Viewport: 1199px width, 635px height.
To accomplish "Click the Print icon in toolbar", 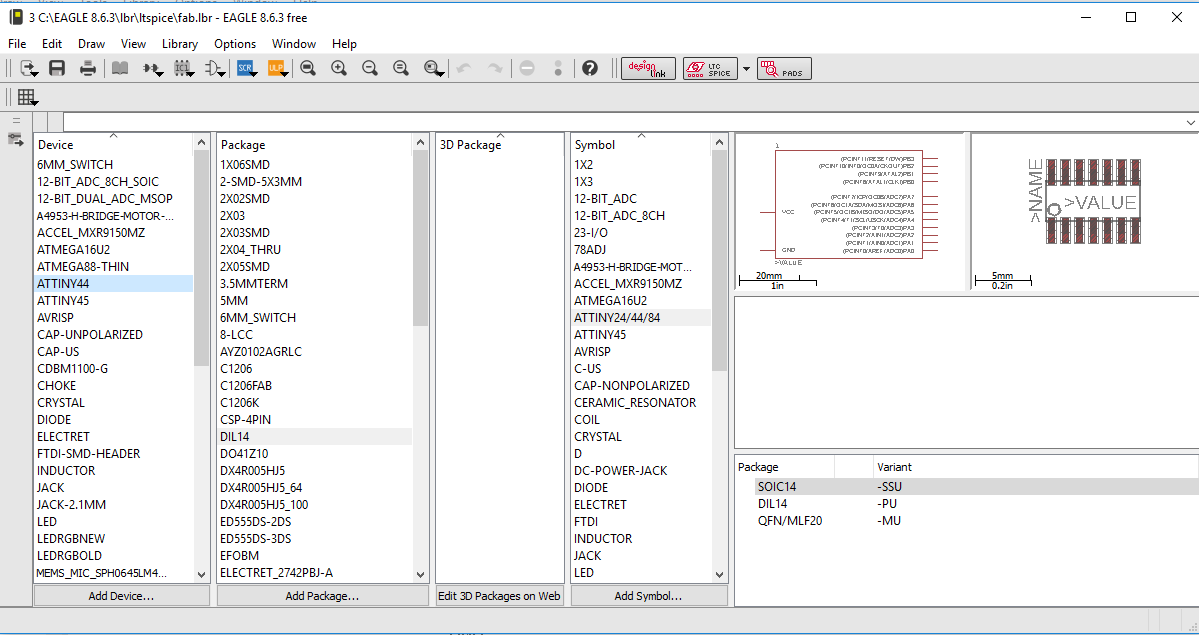I will (88, 68).
